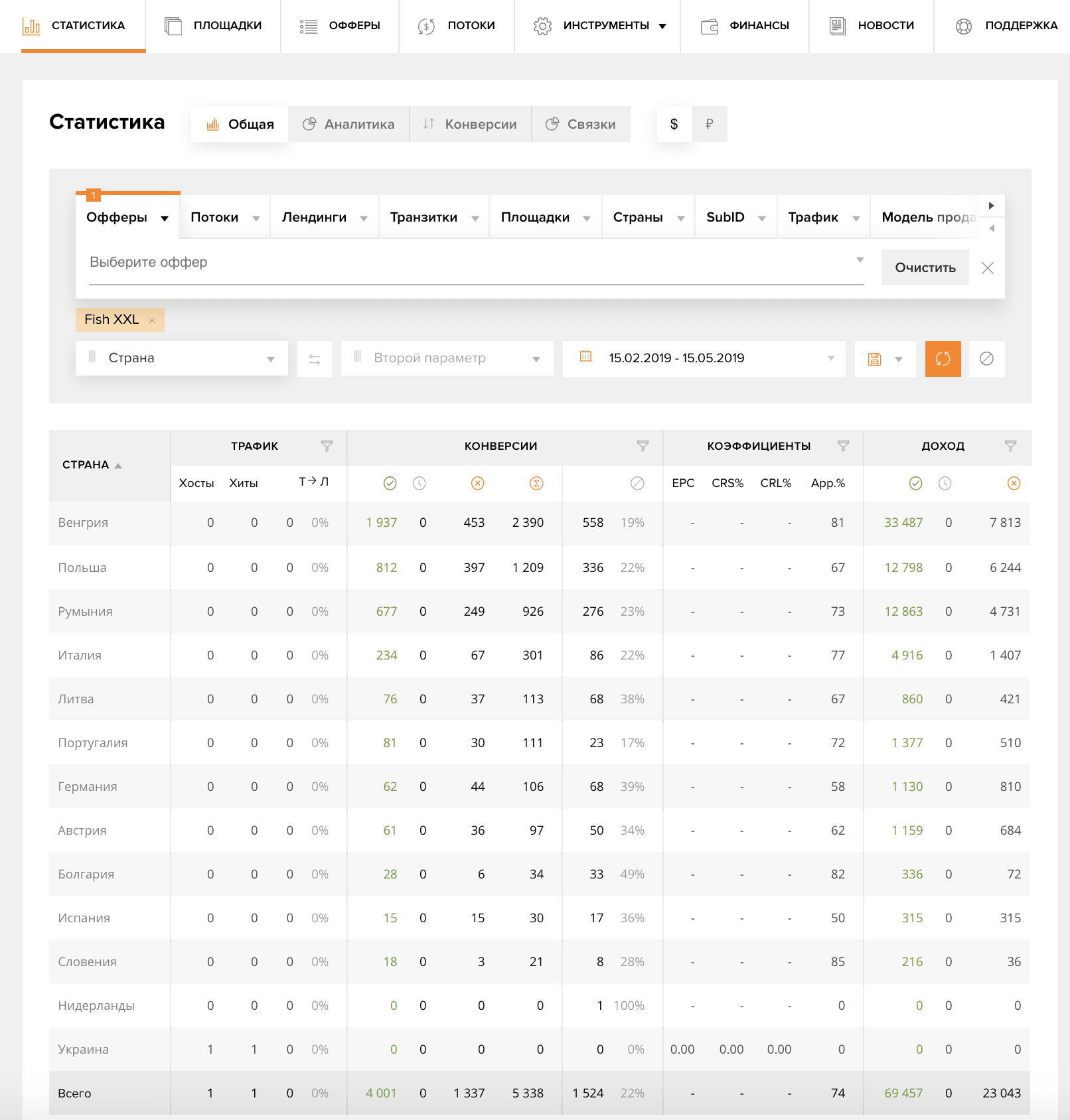Expand the Офферы filter dropdown

pyautogui.click(x=127, y=217)
